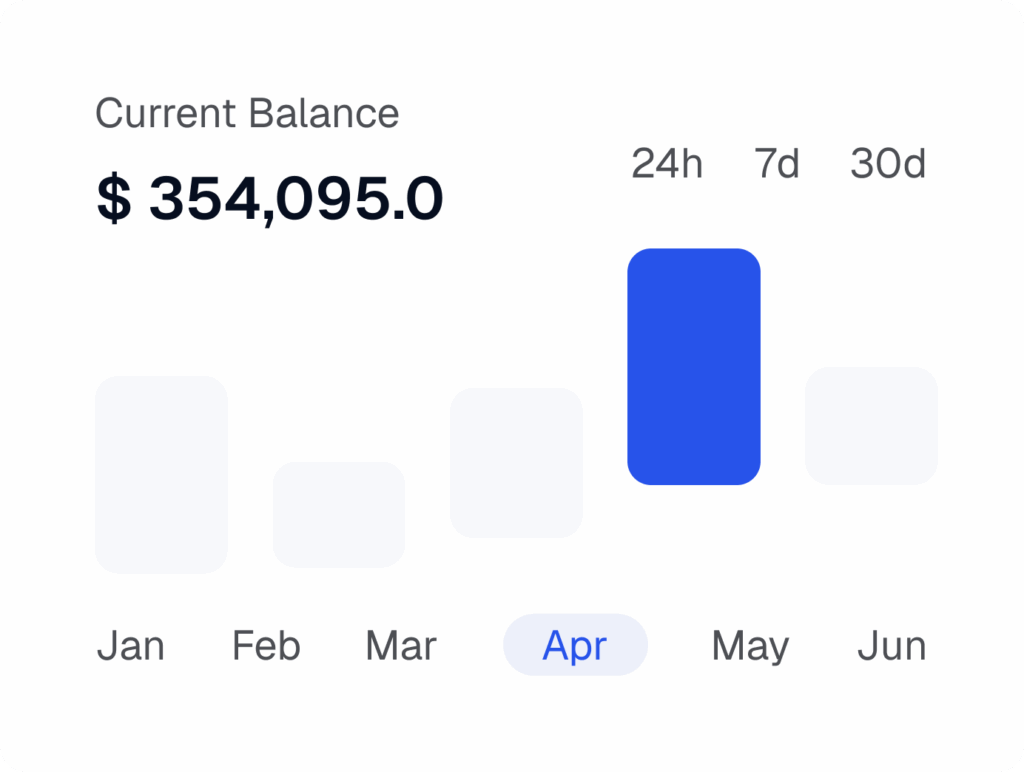Switch to the 7d time range

pyautogui.click(x=777, y=164)
